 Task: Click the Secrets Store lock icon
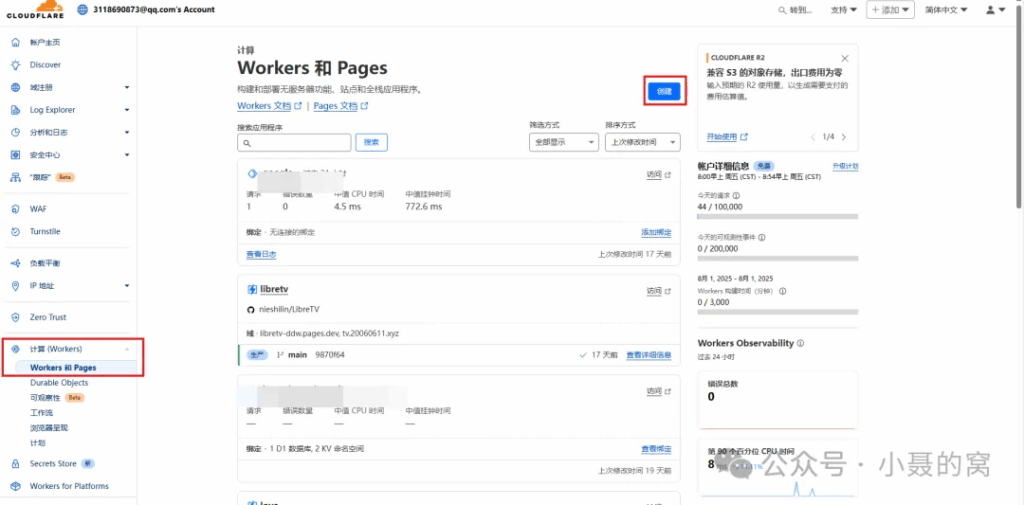point(16,464)
